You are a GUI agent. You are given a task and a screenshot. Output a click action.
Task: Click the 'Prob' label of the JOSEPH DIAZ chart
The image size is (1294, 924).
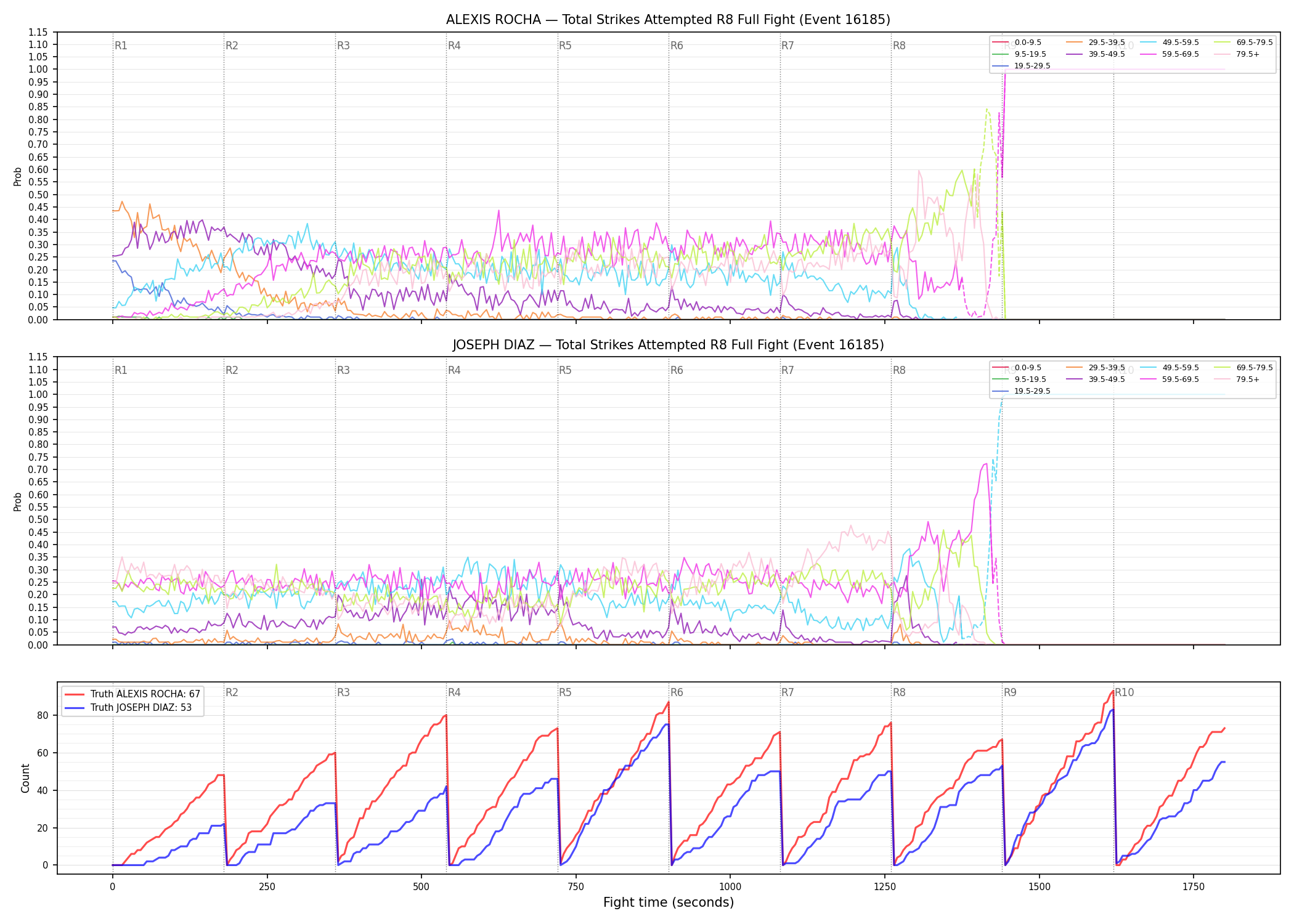[x=18, y=501]
